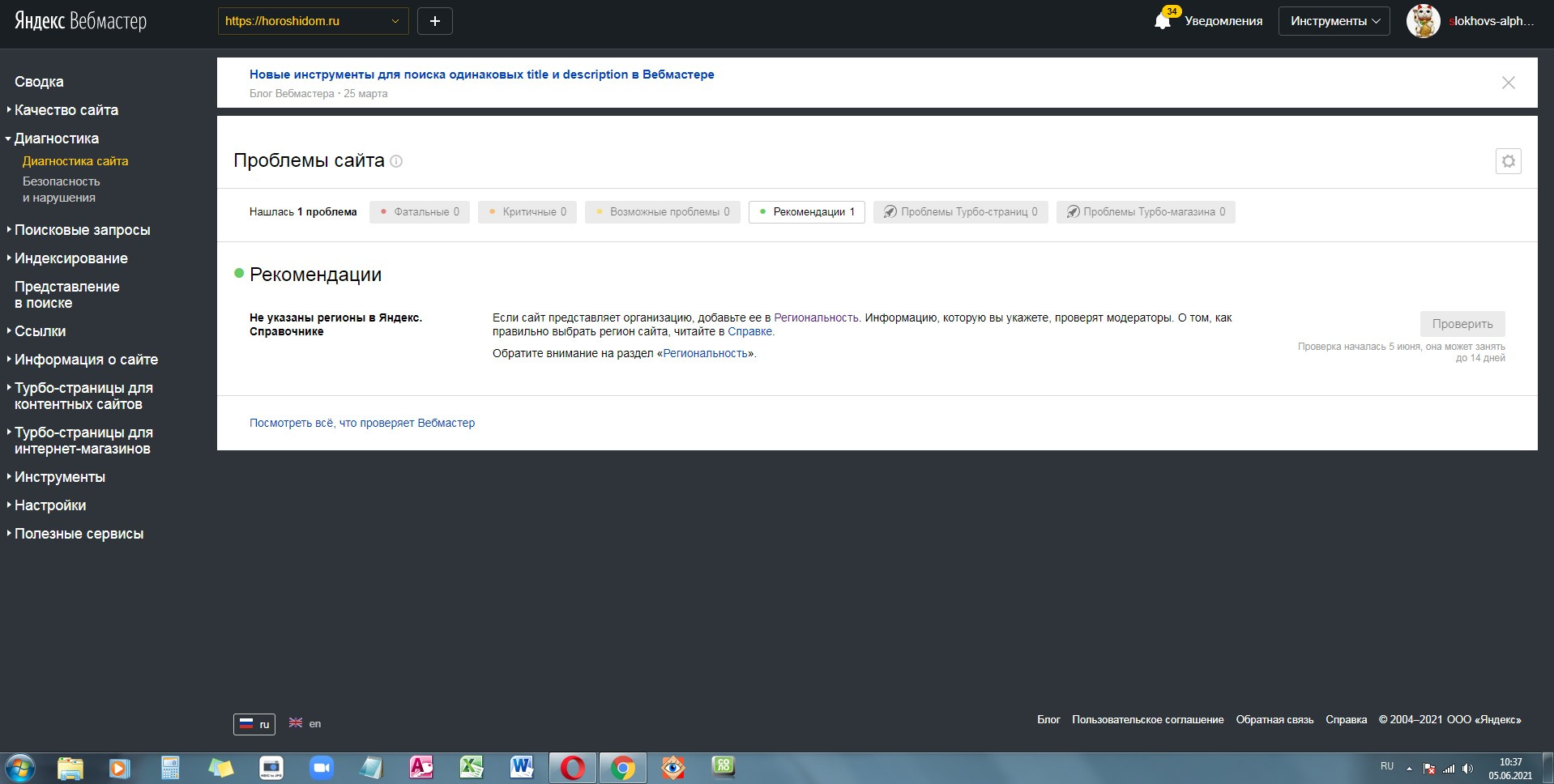1554x784 pixels.
Task: Open Пользовательское соглашение footer link
Action: (1148, 719)
